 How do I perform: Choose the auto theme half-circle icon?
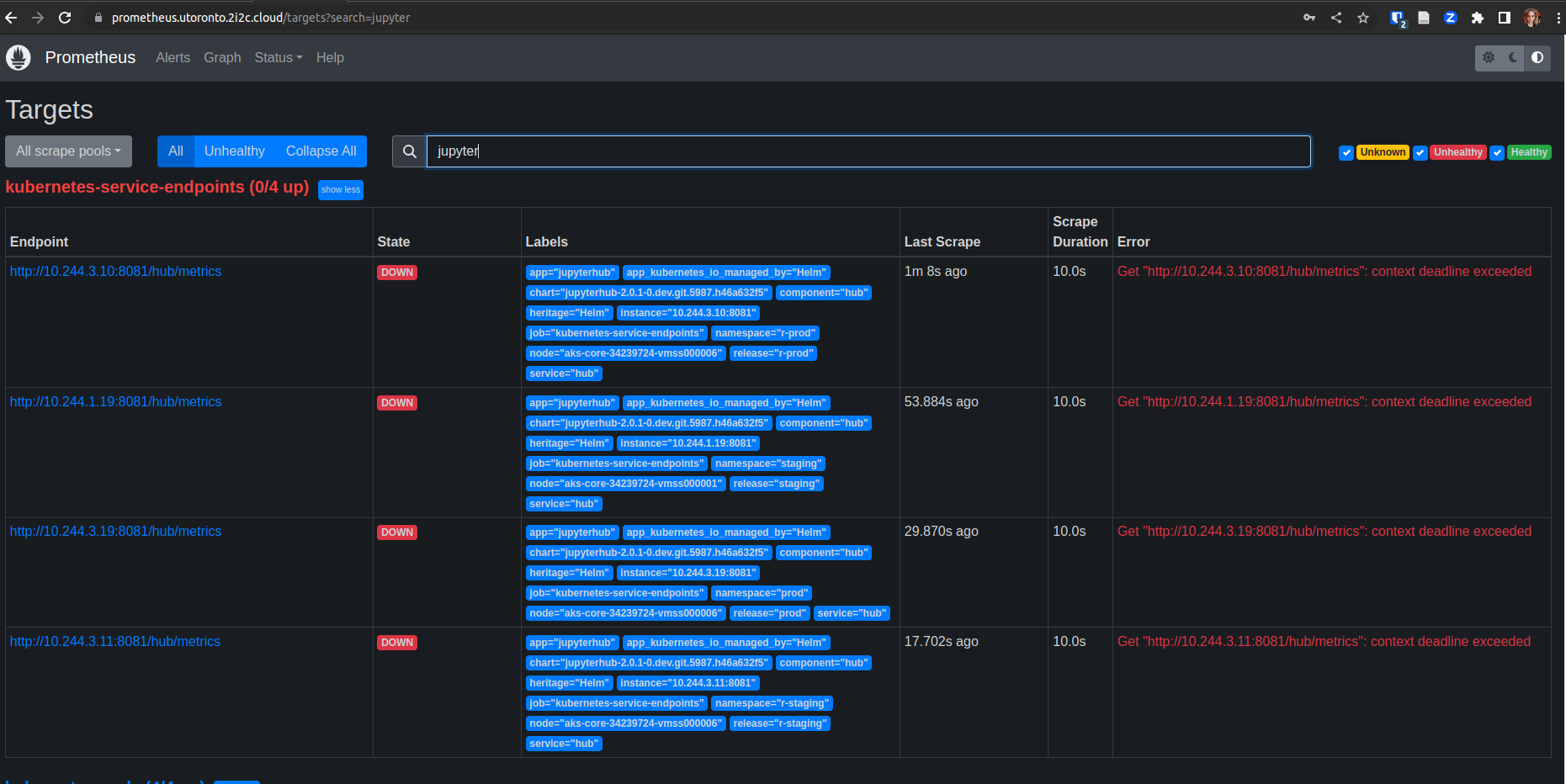point(1537,58)
